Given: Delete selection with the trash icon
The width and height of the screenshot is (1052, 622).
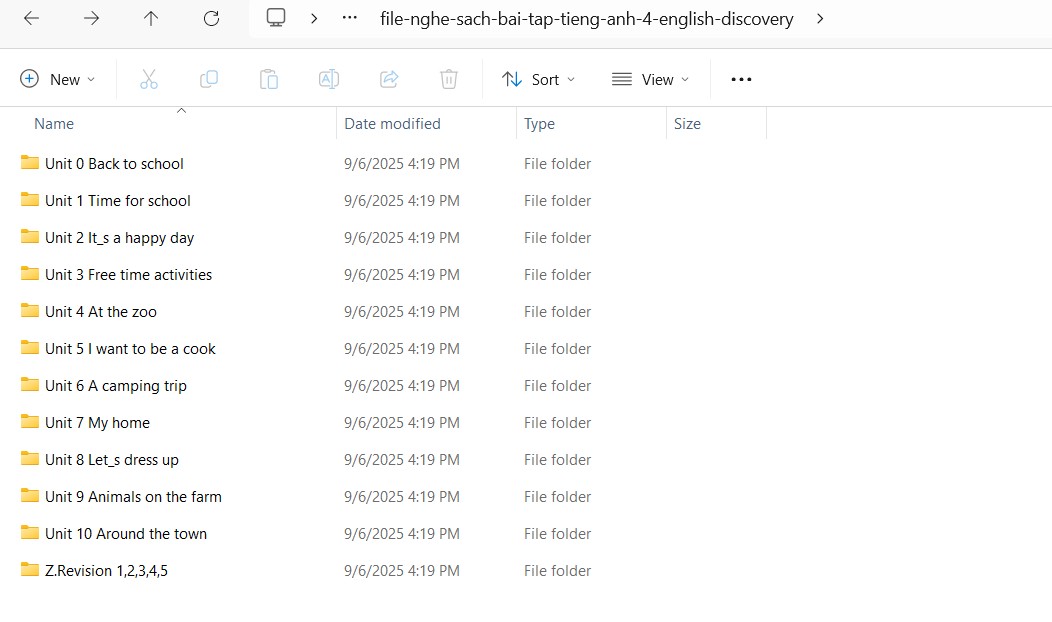Looking at the screenshot, I should coord(449,79).
